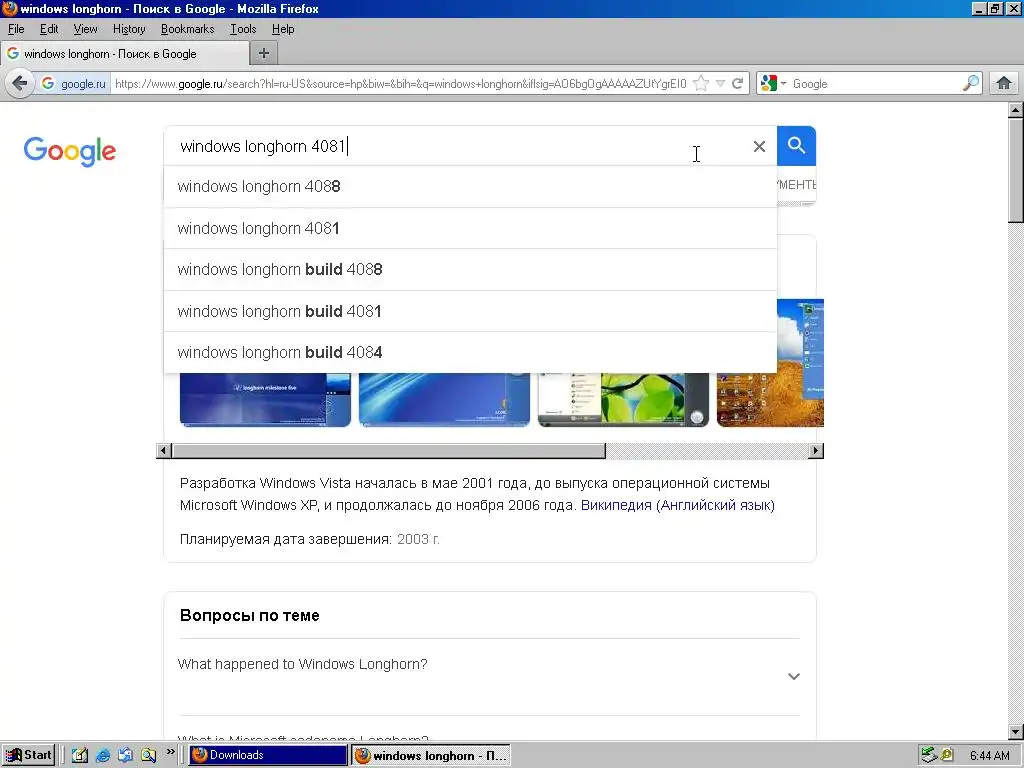Choose suggestion 'windows longhorn 4088'
The width and height of the screenshot is (1024, 768).
click(x=470, y=187)
